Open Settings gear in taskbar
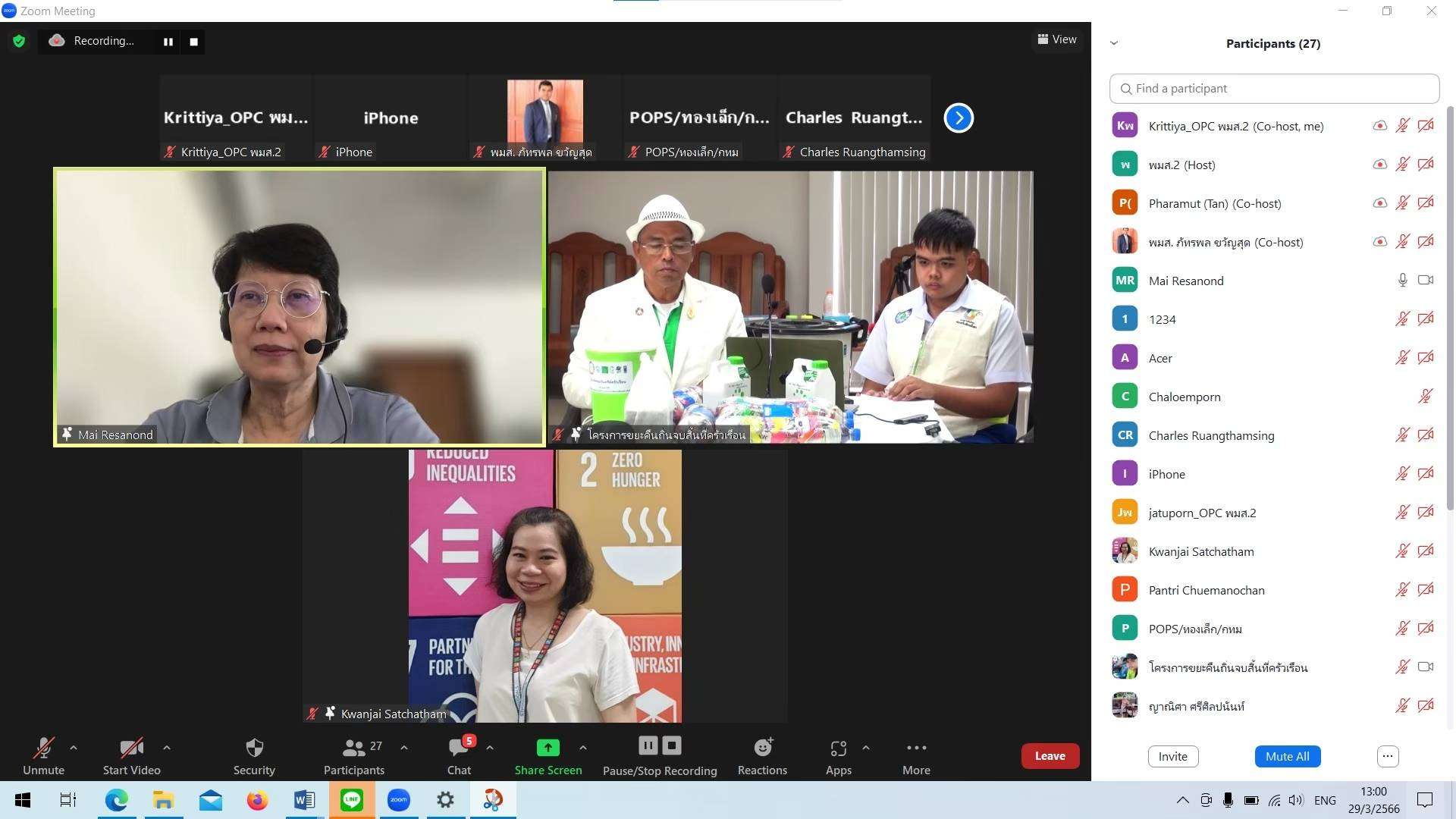 click(x=445, y=800)
